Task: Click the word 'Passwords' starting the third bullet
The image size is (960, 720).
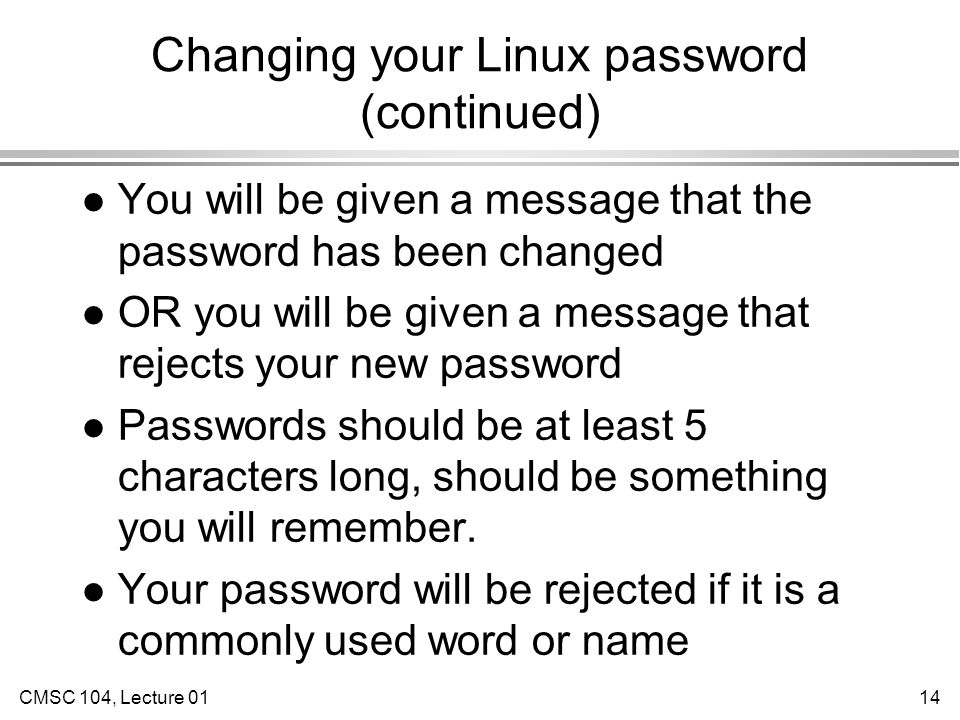Action: pyautogui.click(x=222, y=425)
